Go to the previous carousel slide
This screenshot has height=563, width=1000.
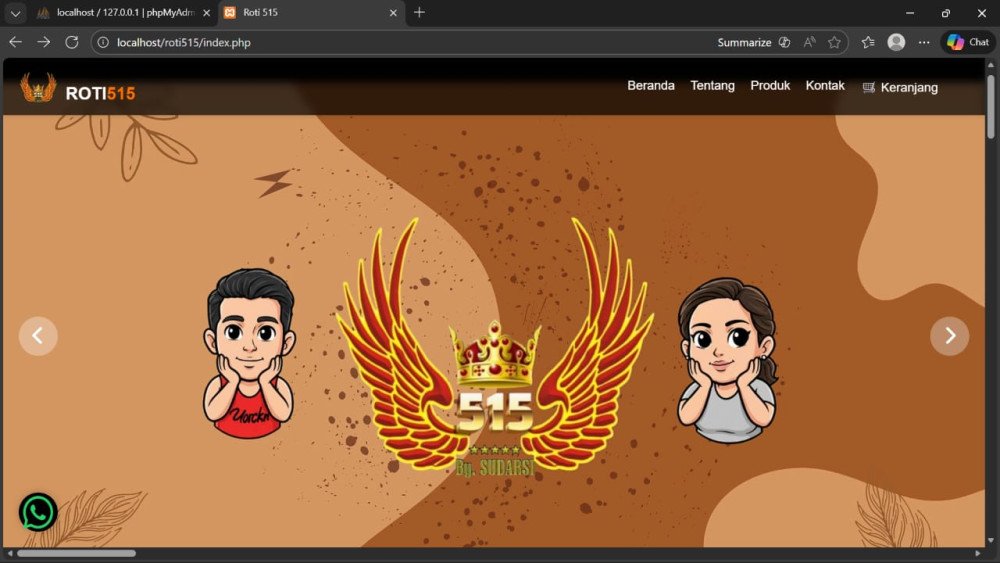[38, 336]
